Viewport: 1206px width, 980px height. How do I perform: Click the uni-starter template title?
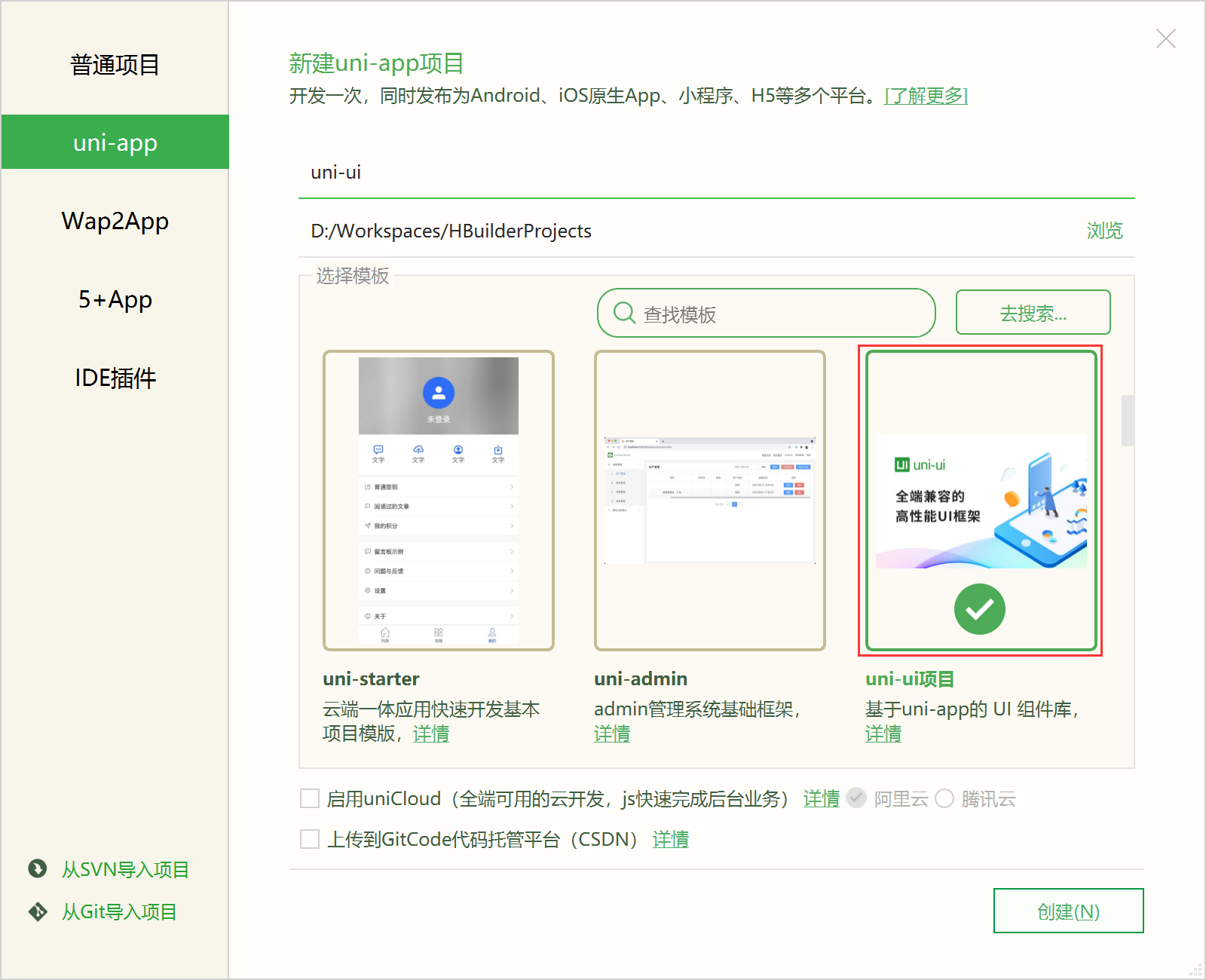[371, 678]
